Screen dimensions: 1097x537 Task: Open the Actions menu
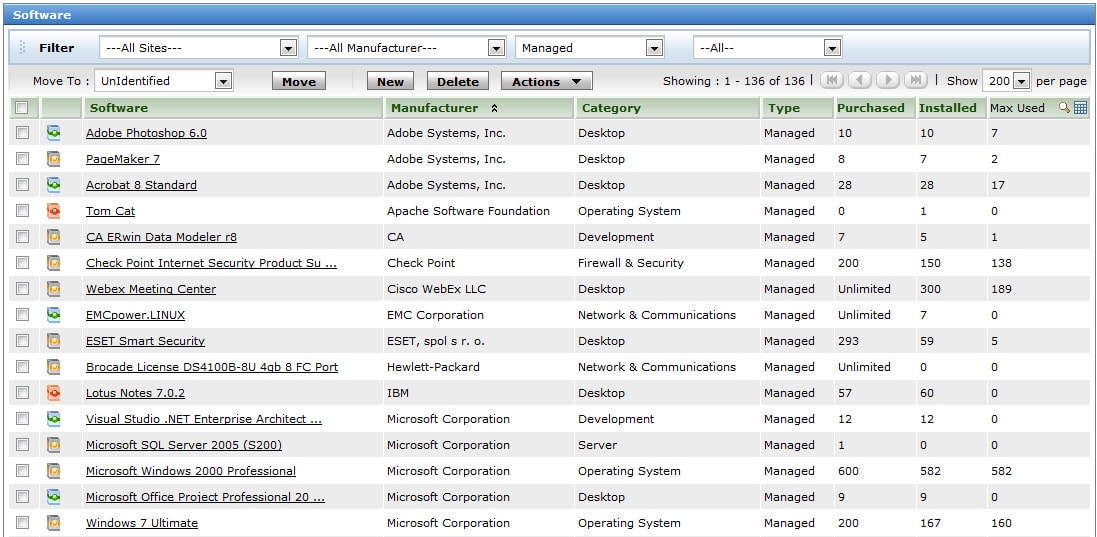pyautogui.click(x=546, y=82)
